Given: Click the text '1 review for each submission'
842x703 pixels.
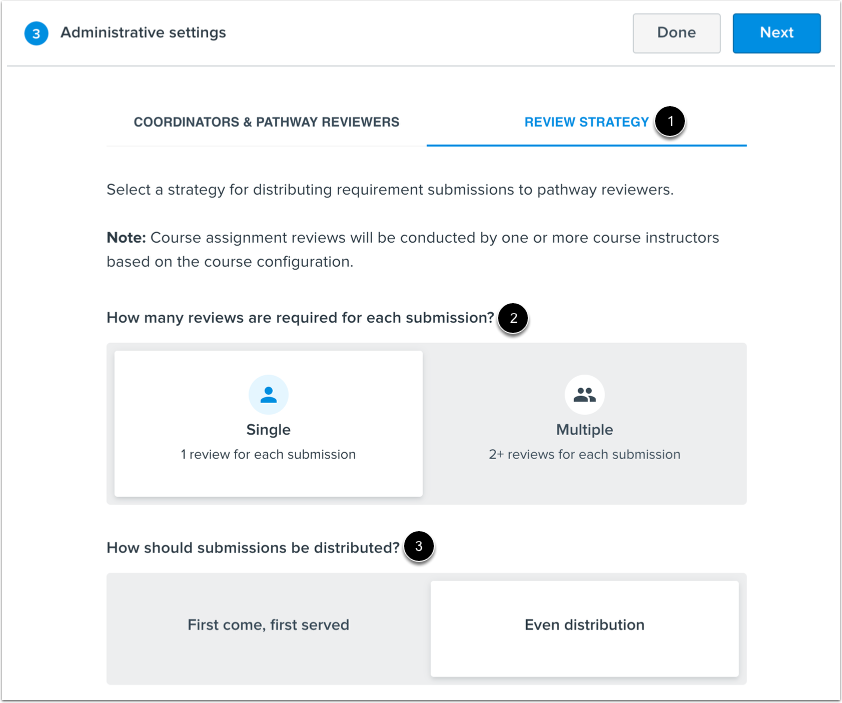Looking at the screenshot, I should 268,454.
